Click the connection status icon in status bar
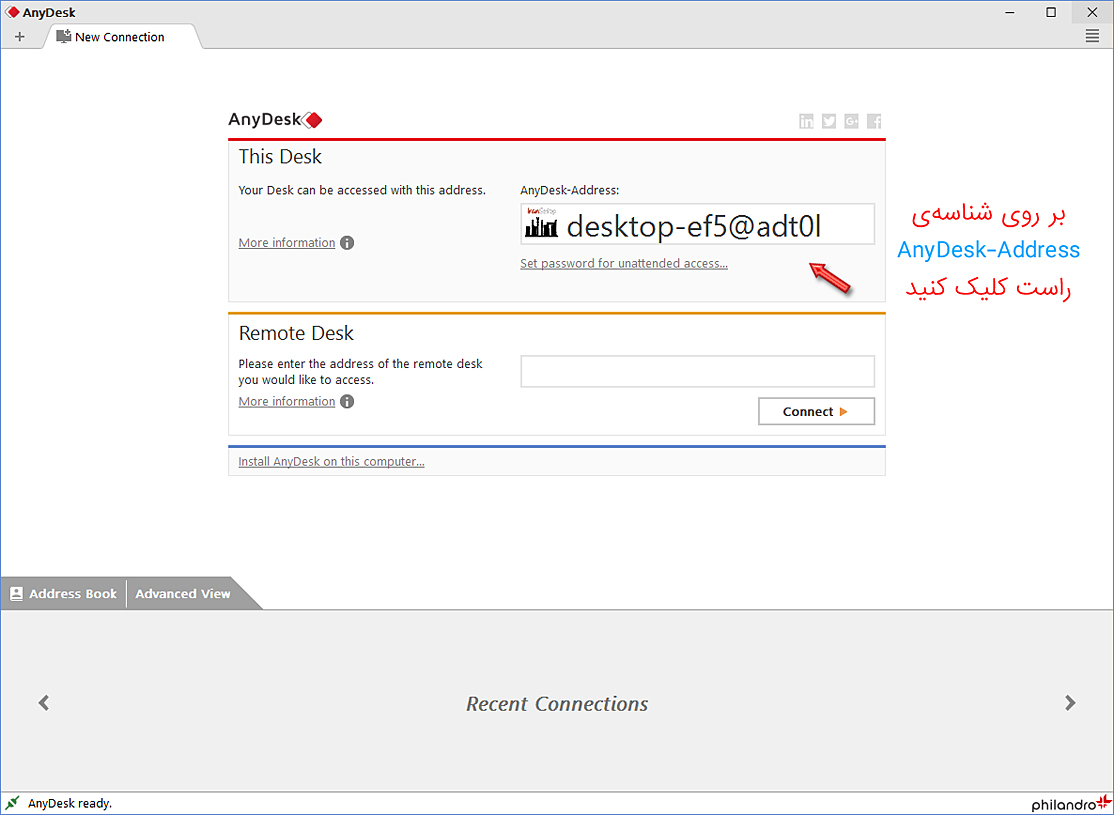 point(12,803)
